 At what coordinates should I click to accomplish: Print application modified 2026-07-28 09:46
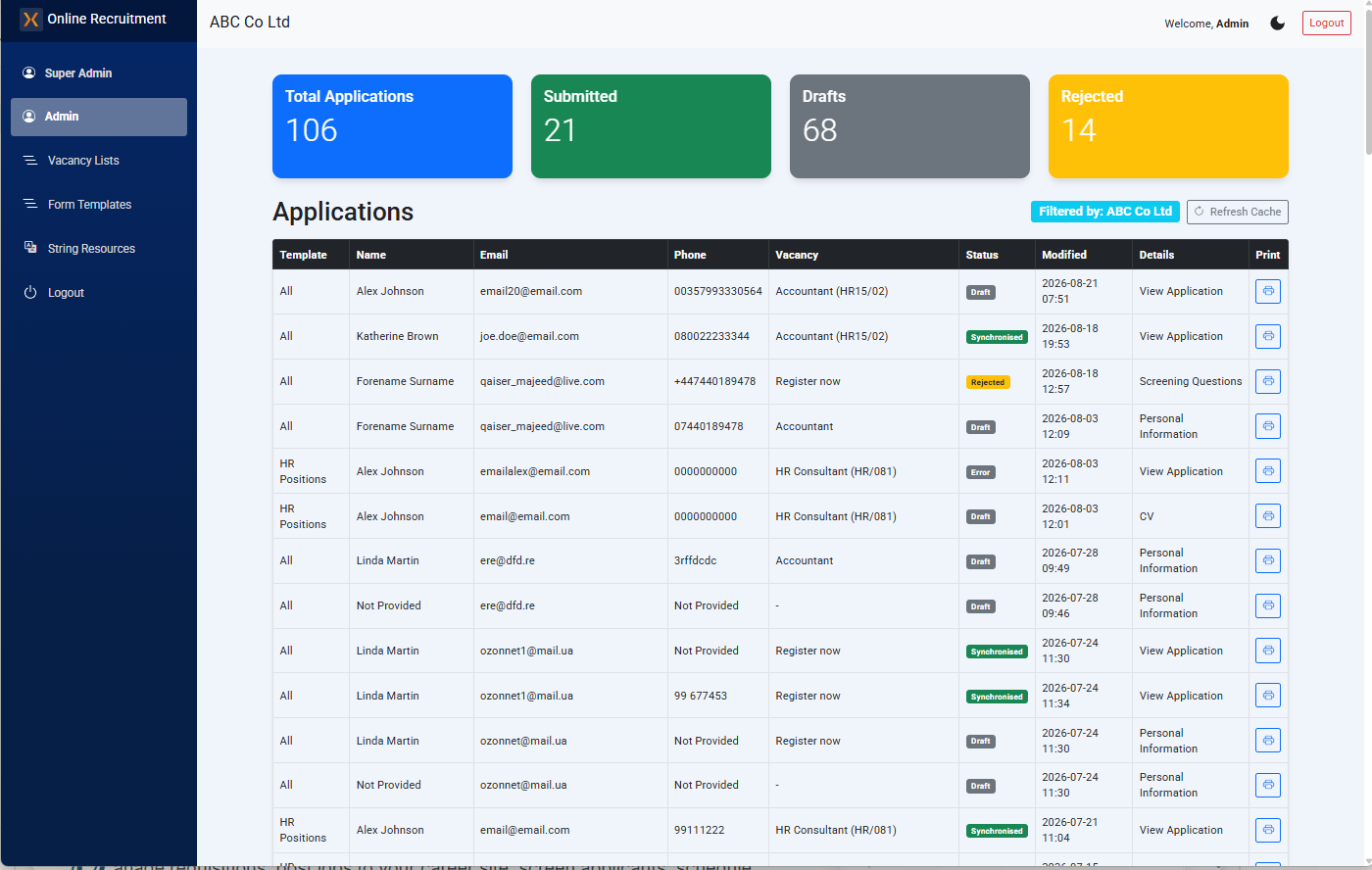pyautogui.click(x=1268, y=605)
